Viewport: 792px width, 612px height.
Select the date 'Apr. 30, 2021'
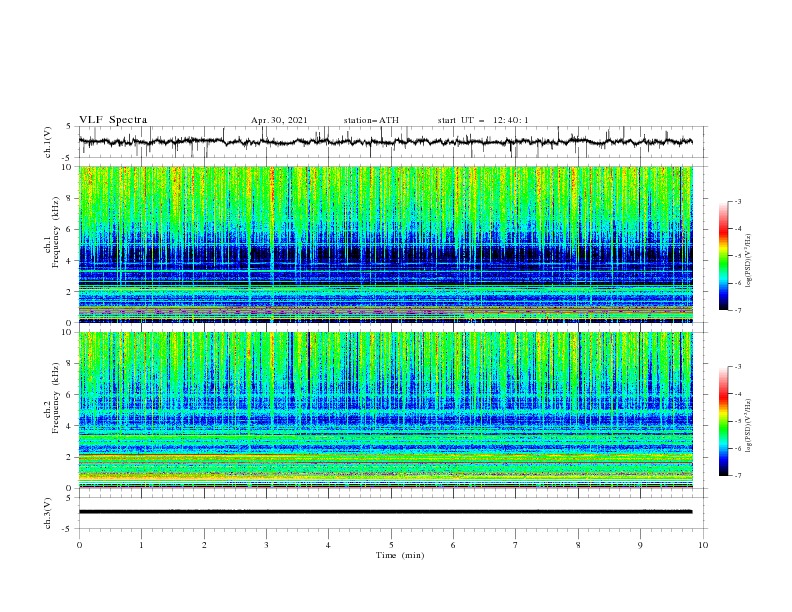pyautogui.click(x=279, y=120)
